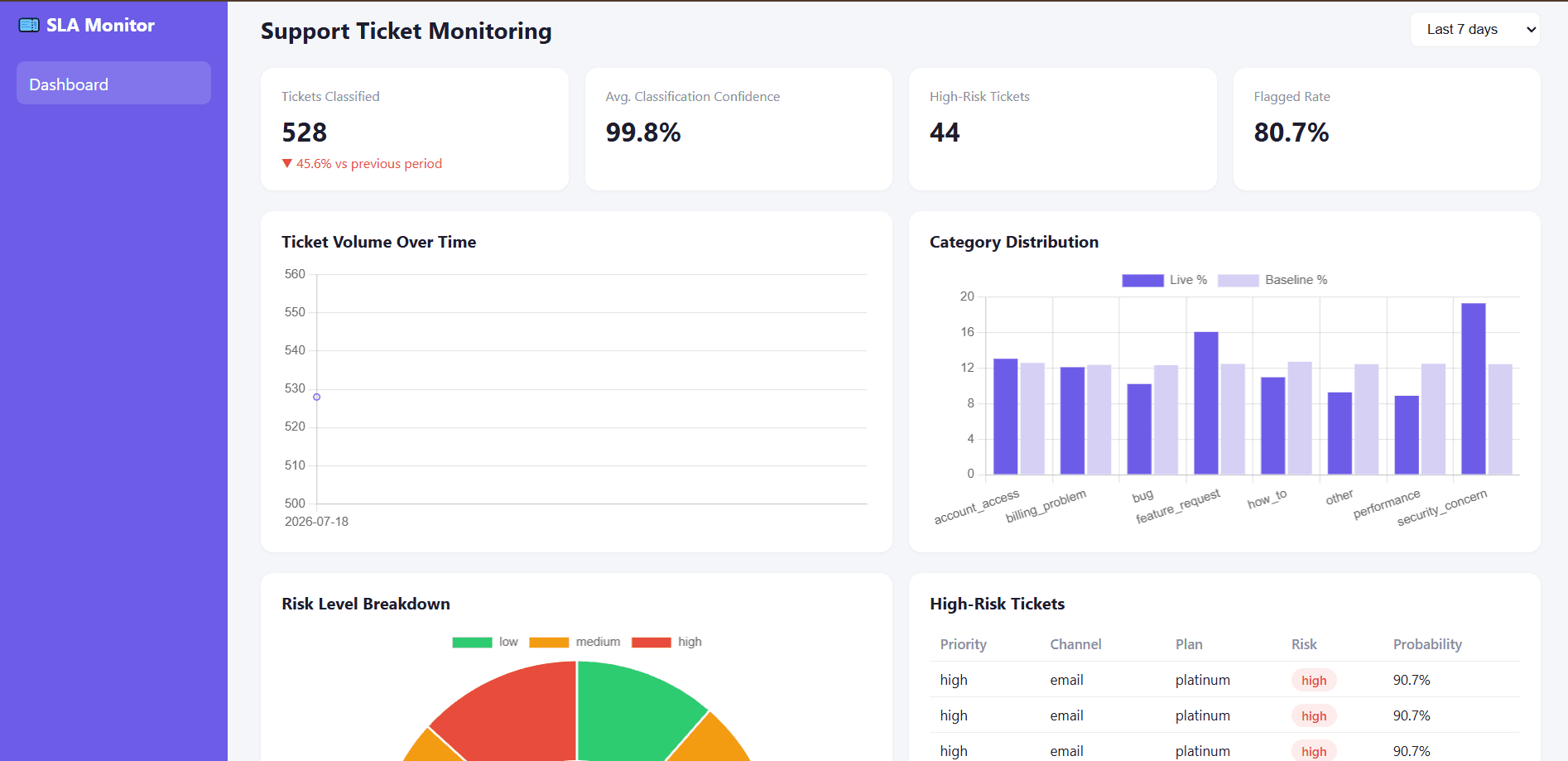Click the Probability column header
Viewport: 1568px width, 761px height.
(1427, 644)
